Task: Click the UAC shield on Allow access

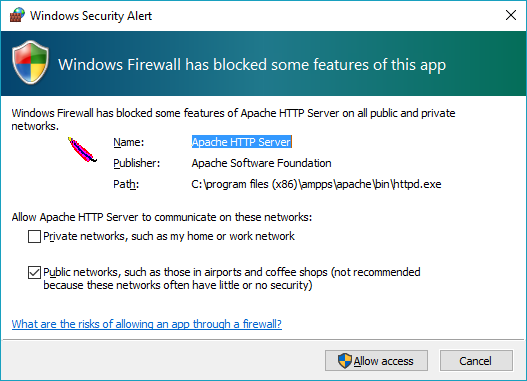Action: point(344,361)
